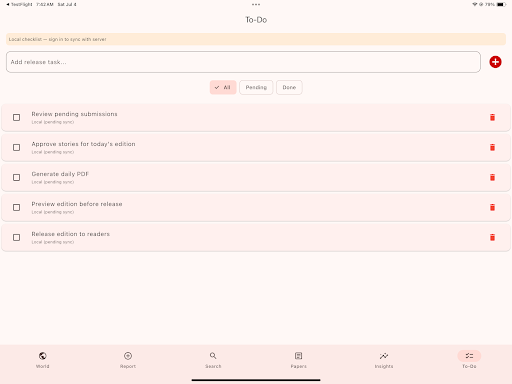This screenshot has height=384, width=512.
Task: Select the To-Do tab in bottom bar
Action: [x=469, y=360]
